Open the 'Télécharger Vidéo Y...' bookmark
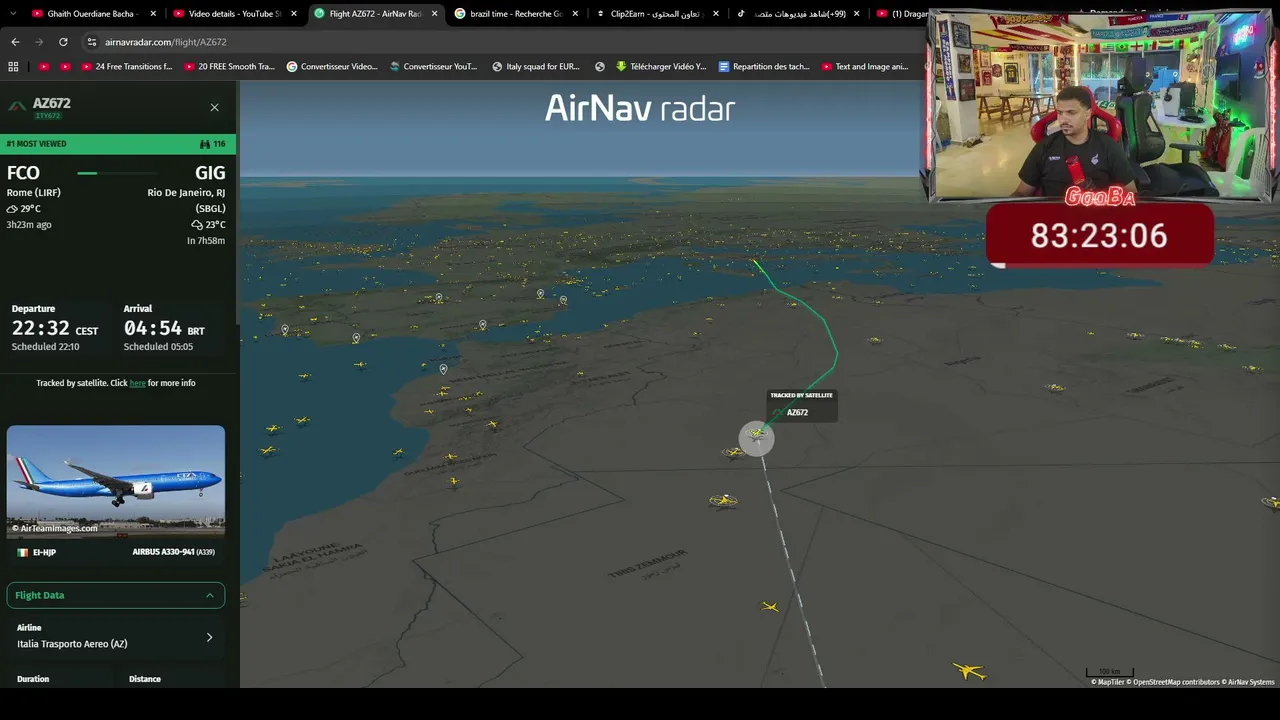The image size is (1280, 720). (661, 67)
